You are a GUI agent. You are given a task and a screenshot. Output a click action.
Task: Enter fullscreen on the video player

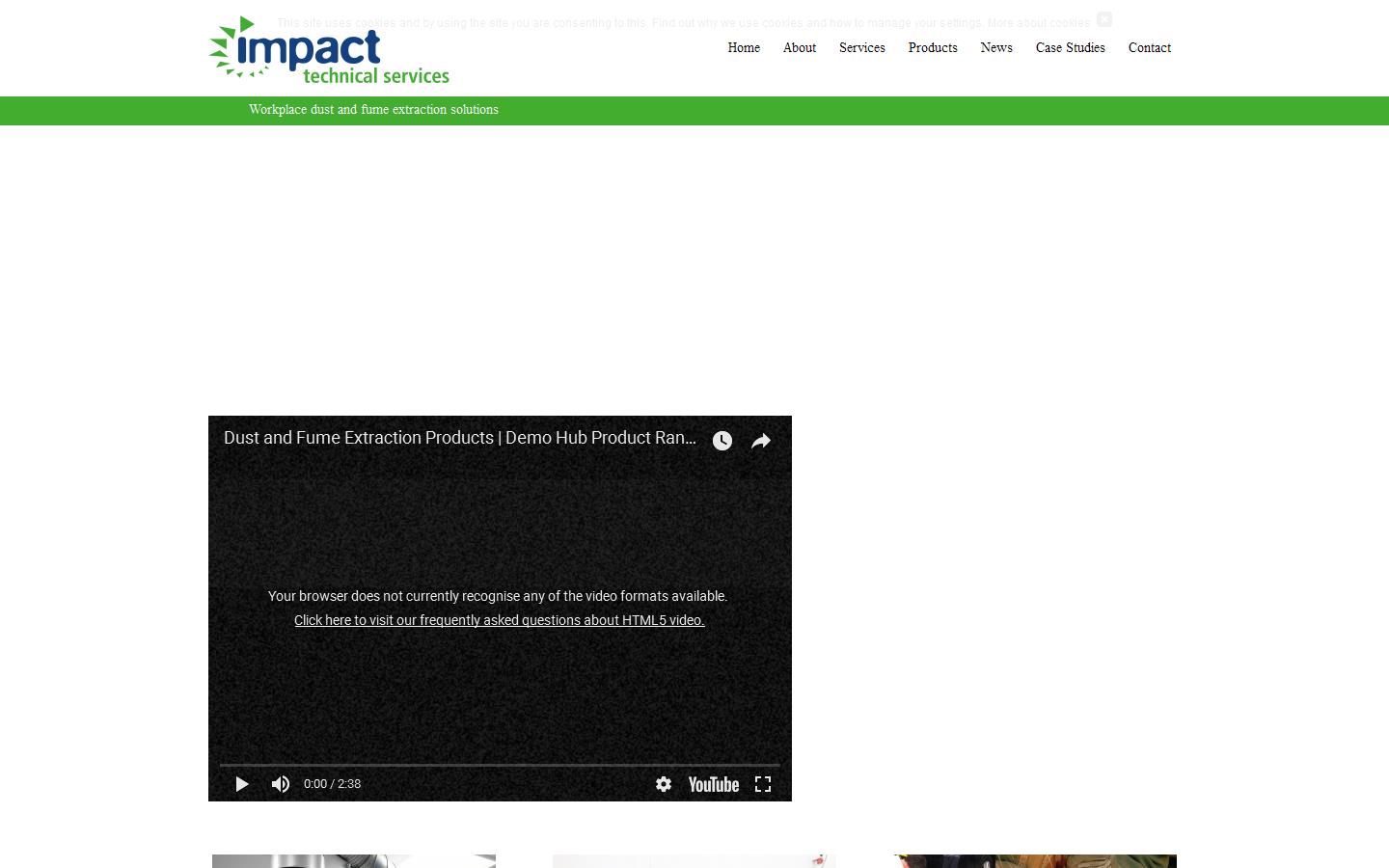pos(762,784)
